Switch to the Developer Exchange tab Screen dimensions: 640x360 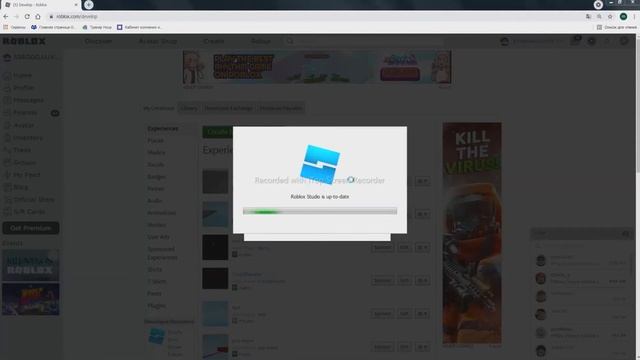(229, 108)
